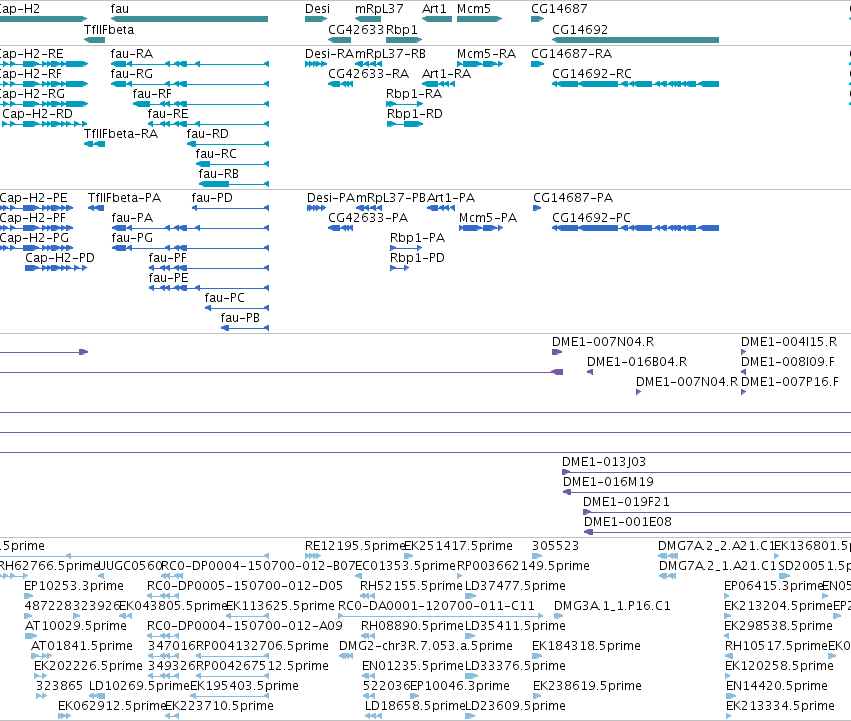Select the TfIIFbeta-PA protein label
Image resolution: width=851 pixels, height=721 pixels.
pyautogui.click(x=124, y=198)
